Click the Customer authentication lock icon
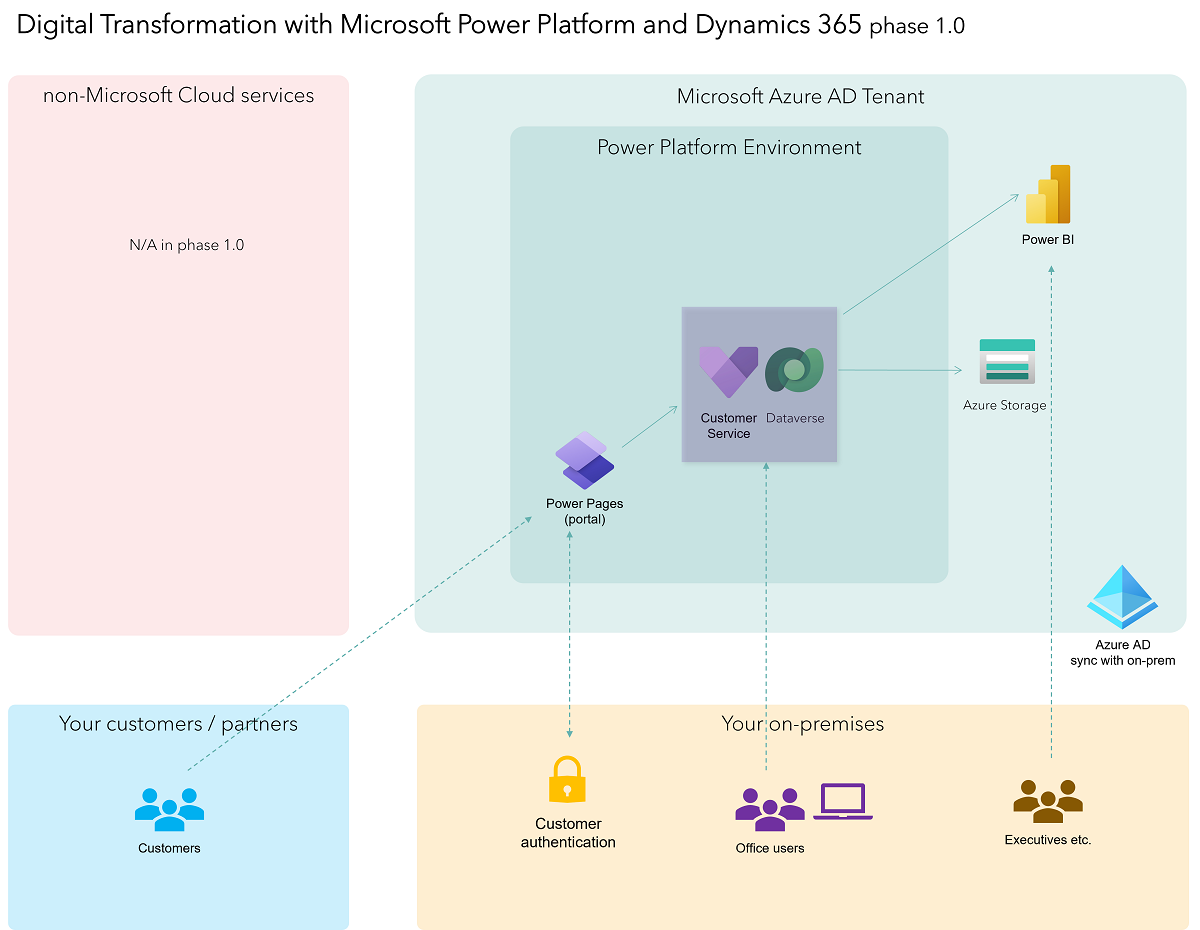 pos(567,779)
